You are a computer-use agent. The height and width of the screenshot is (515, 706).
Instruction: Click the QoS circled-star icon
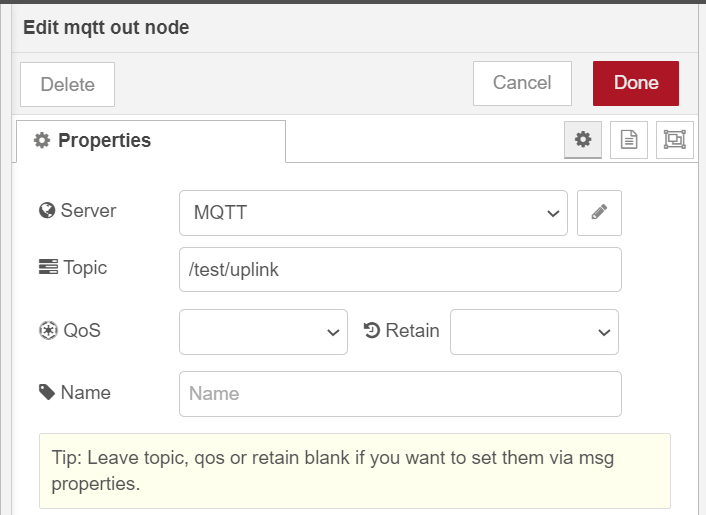click(x=46, y=330)
